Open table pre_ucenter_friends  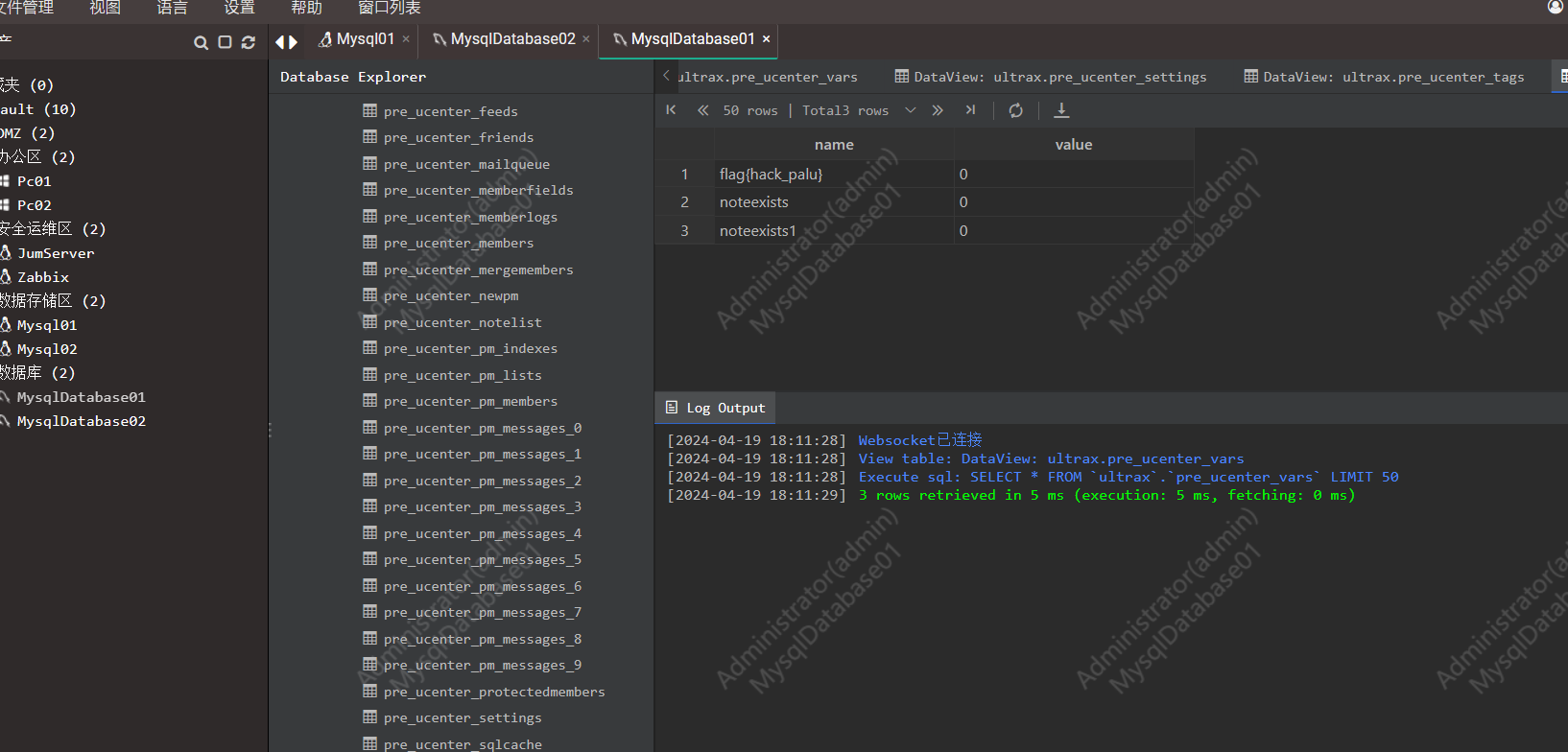coord(459,137)
